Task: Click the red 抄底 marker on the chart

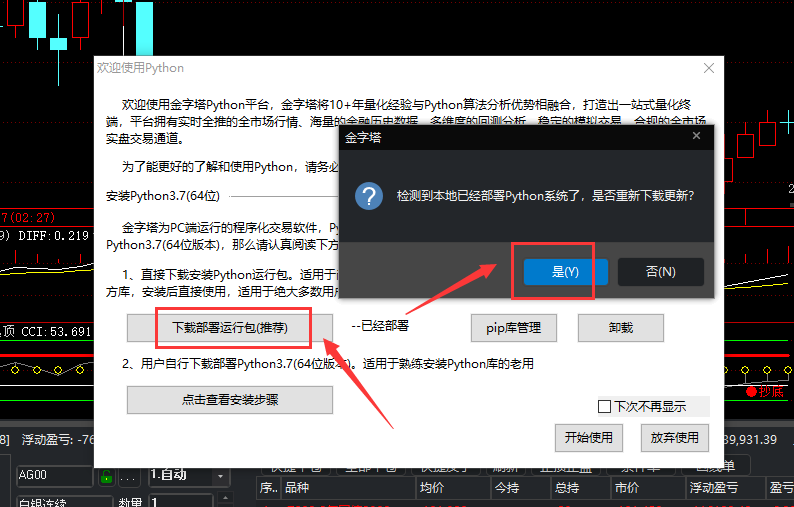Action: tap(765, 391)
